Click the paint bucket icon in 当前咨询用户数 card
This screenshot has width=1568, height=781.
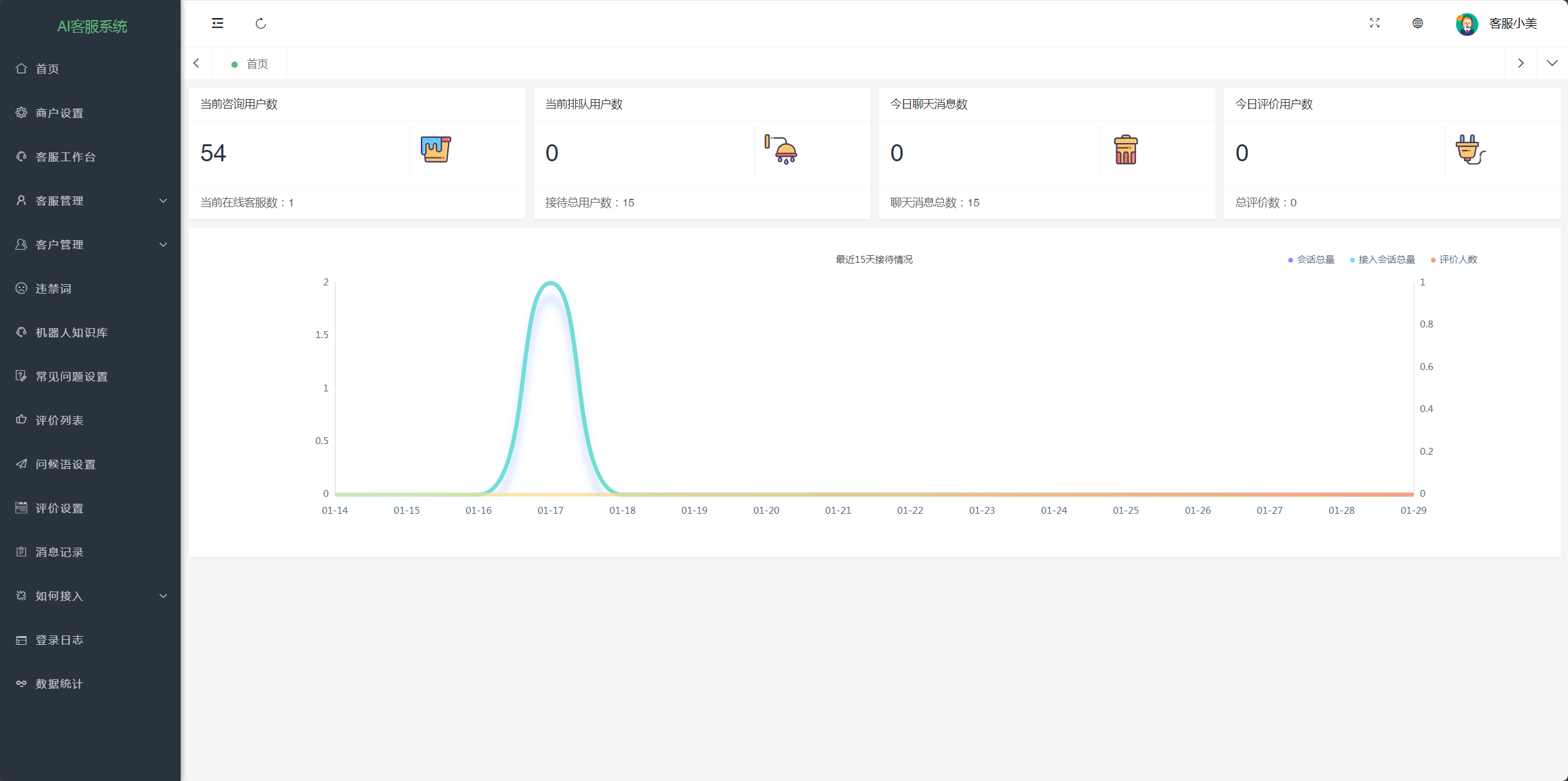(x=436, y=149)
